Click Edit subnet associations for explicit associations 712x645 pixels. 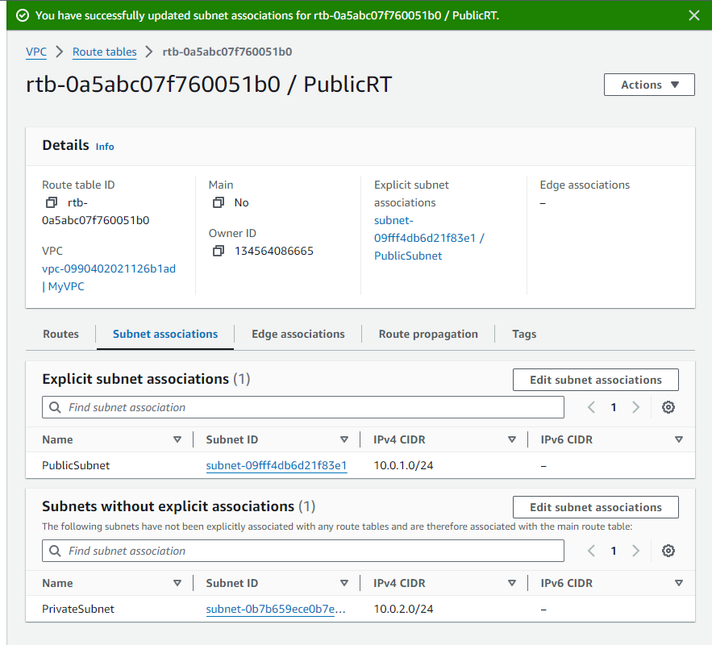tap(595, 380)
